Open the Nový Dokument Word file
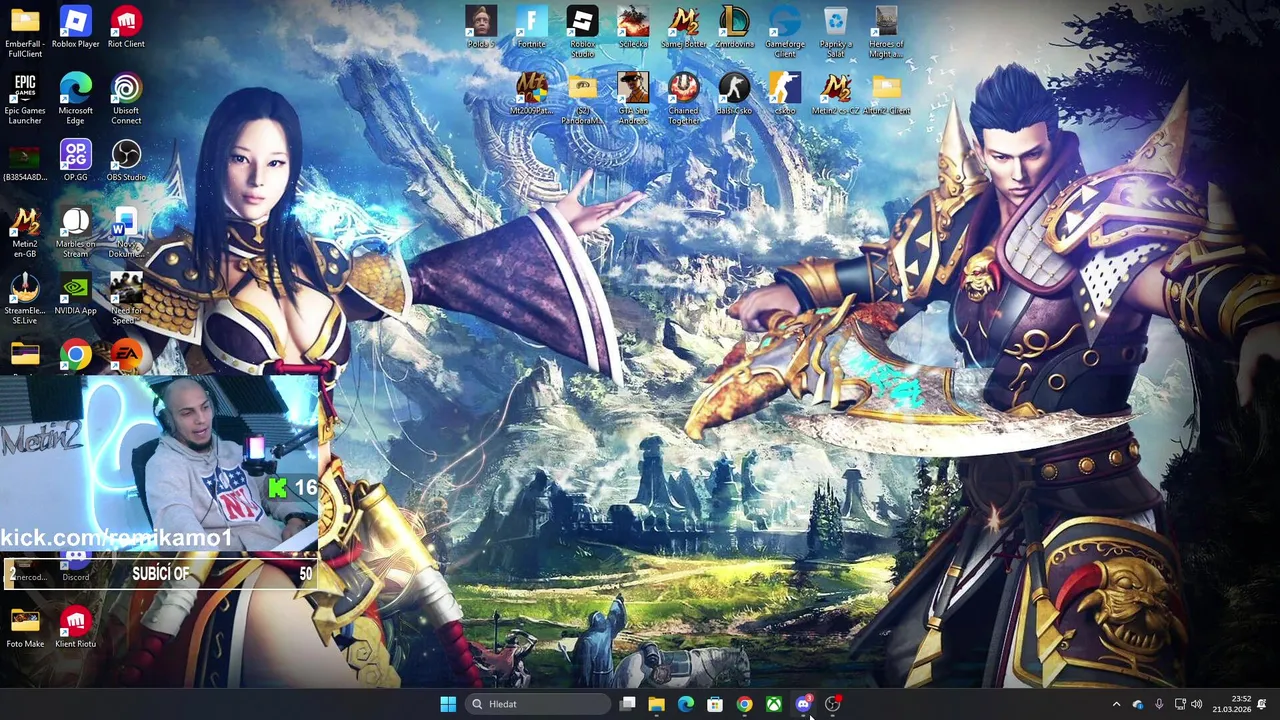1280x720 pixels. coord(126,232)
